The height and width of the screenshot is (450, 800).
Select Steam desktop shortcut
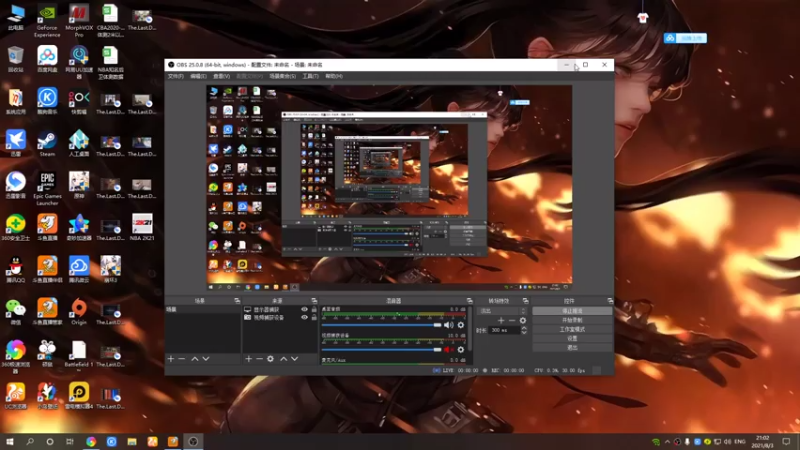[x=47, y=144]
